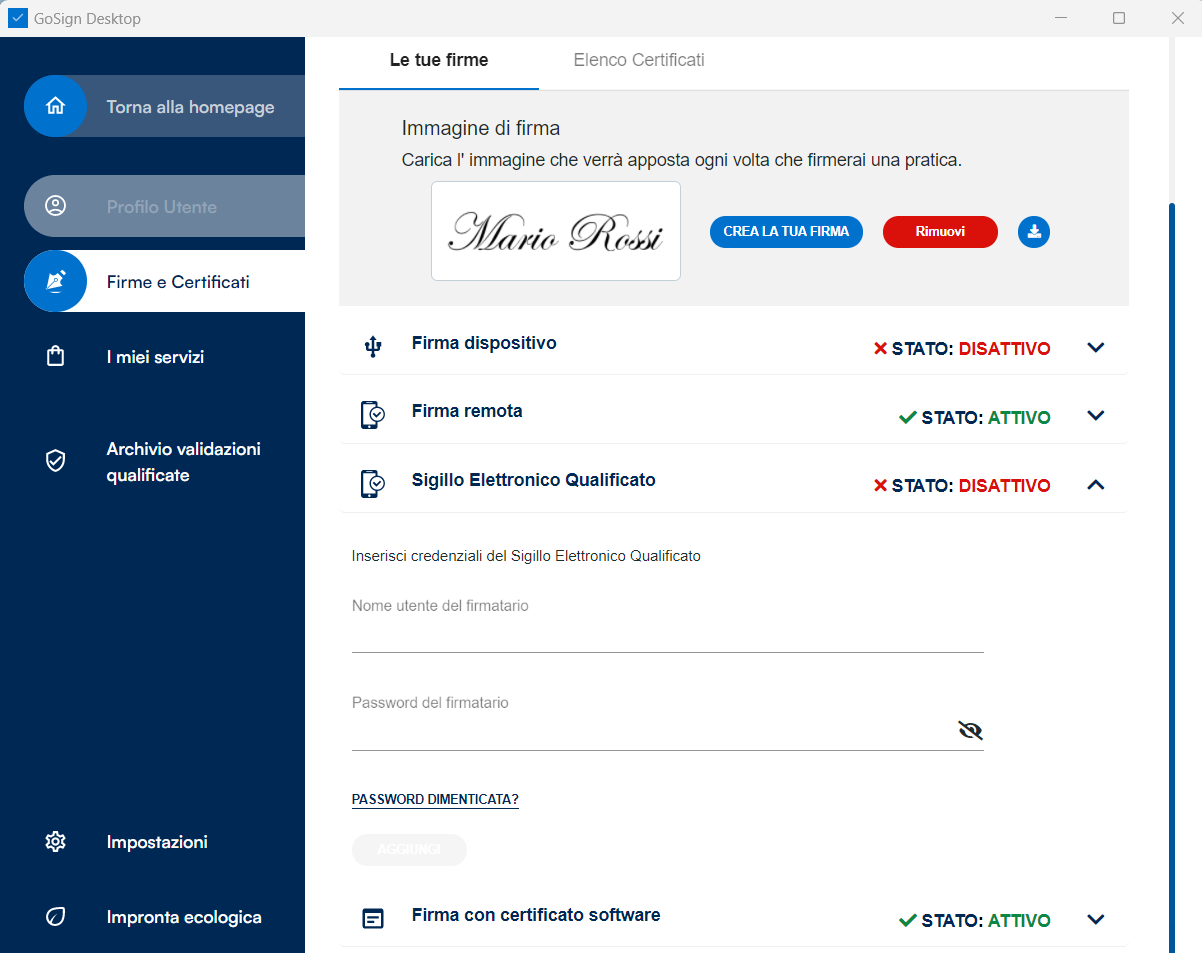1202x953 pixels.
Task: Collapse the Sigillo Elettronico Qualificato section
Action: coord(1096,485)
